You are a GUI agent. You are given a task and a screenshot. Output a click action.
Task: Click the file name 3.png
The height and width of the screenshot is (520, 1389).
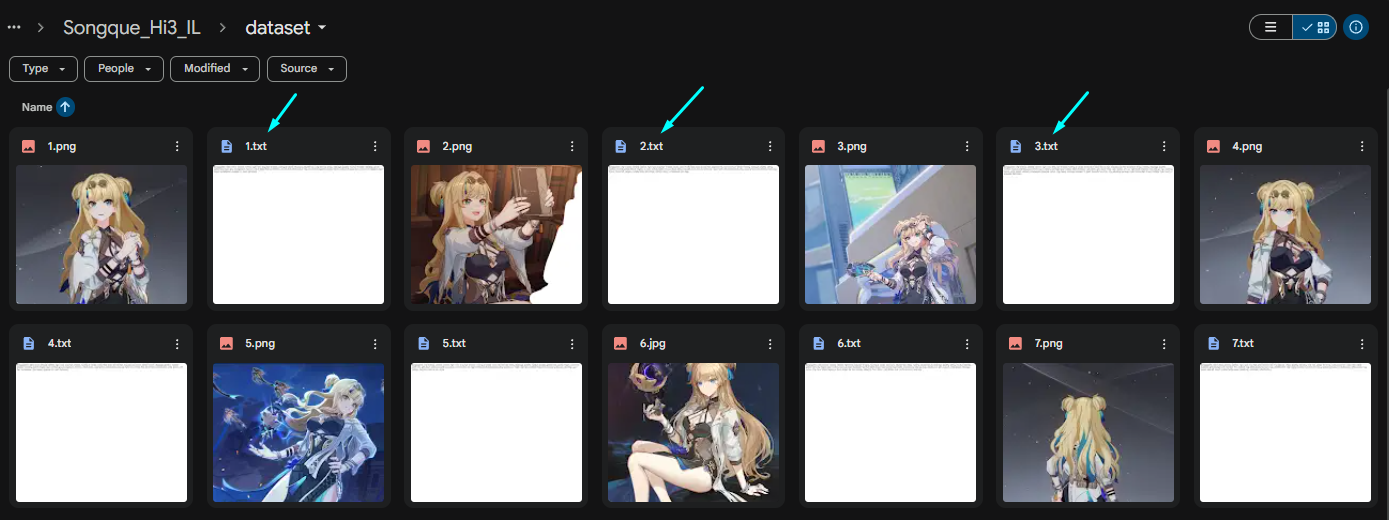[852, 146]
